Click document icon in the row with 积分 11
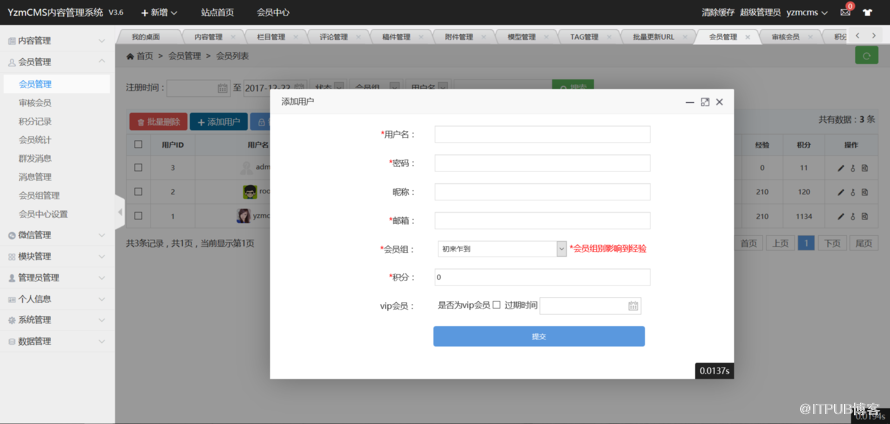Image resolution: width=890 pixels, height=424 pixels. pos(864,168)
